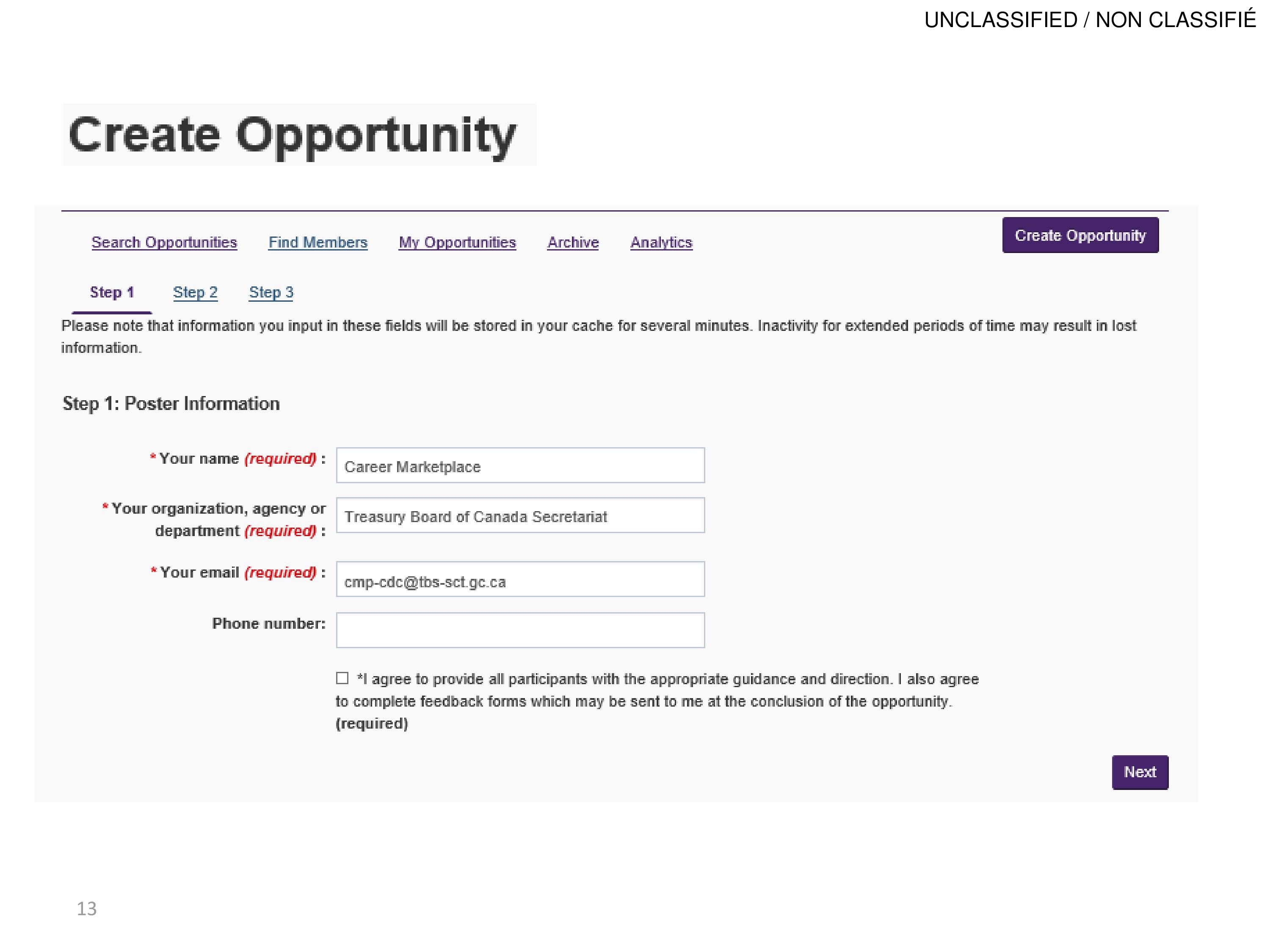The height and width of the screenshot is (952, 1270).
Task: Open the Search Opportunities link
Action: click(164, 242)
